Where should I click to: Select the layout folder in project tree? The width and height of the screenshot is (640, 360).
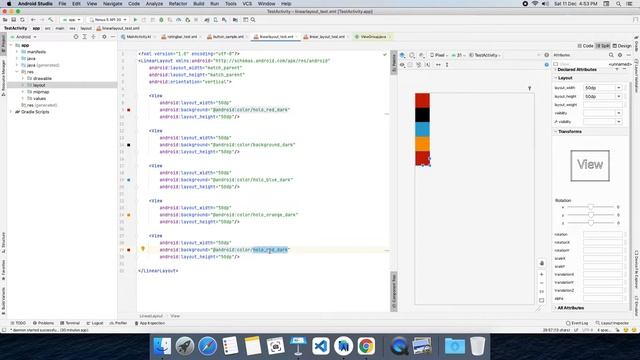point(39,85)
